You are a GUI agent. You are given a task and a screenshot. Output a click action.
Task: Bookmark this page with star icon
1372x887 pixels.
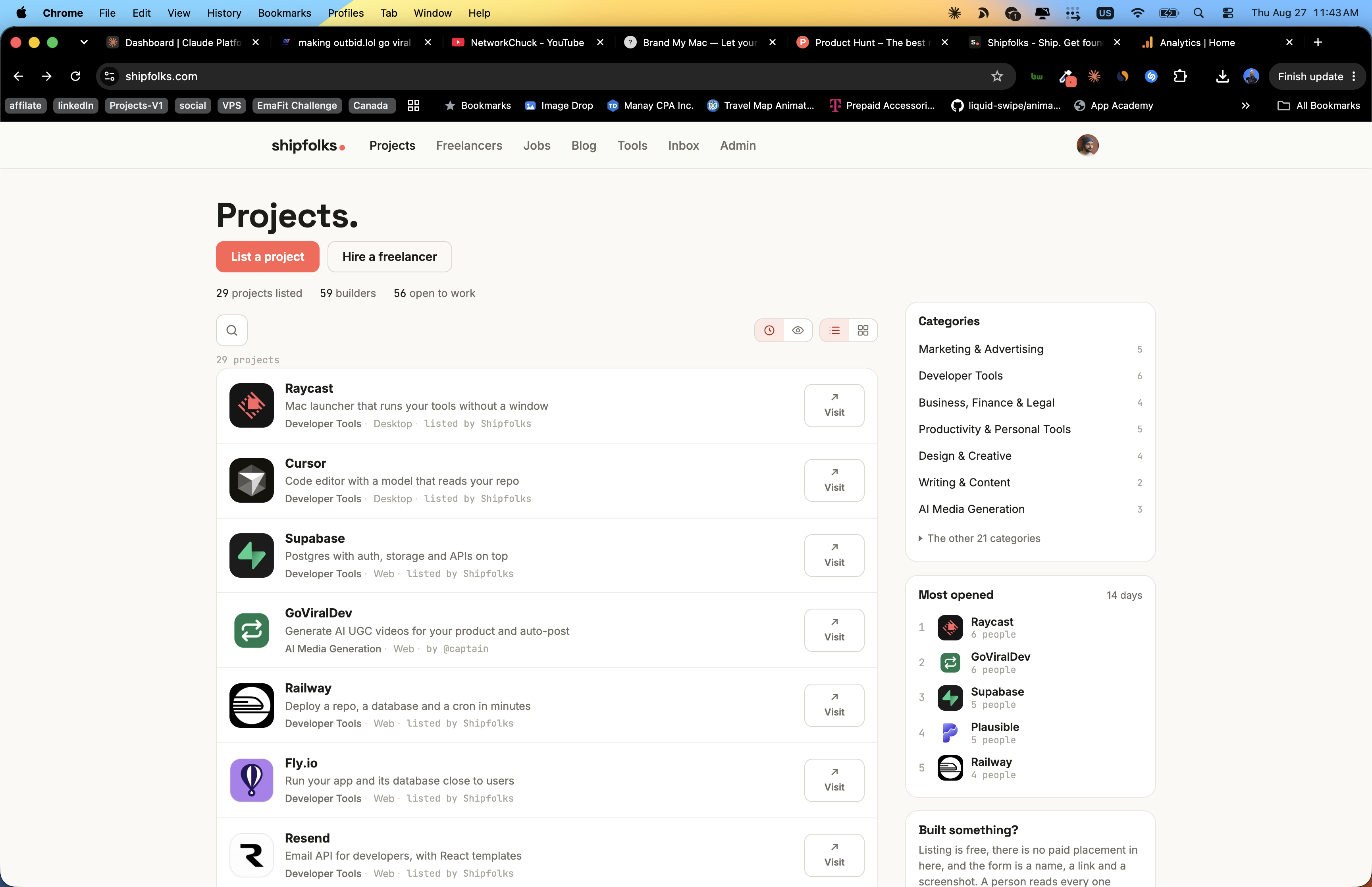click(996, 76)
